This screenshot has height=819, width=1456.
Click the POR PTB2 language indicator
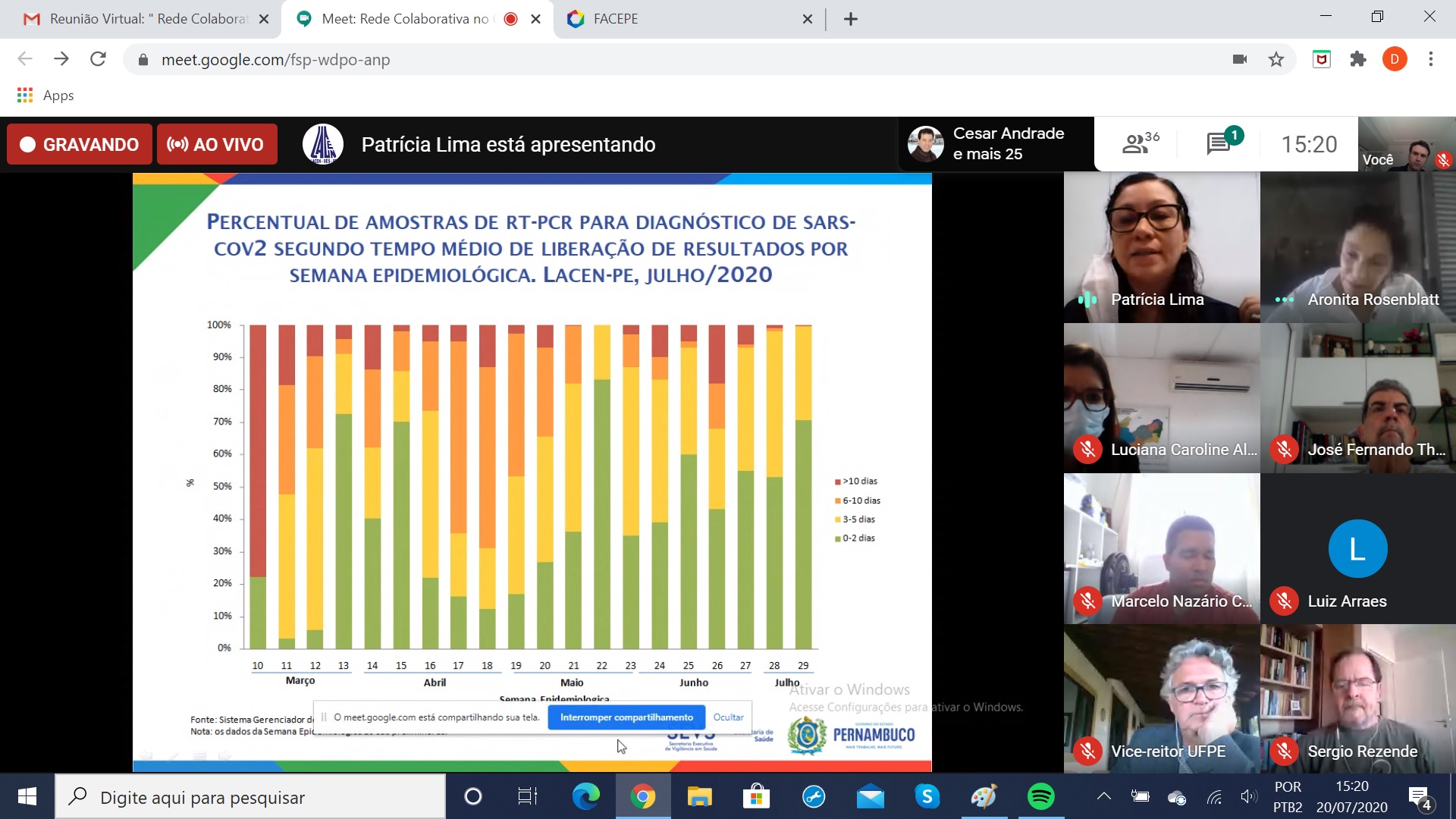1288,797
